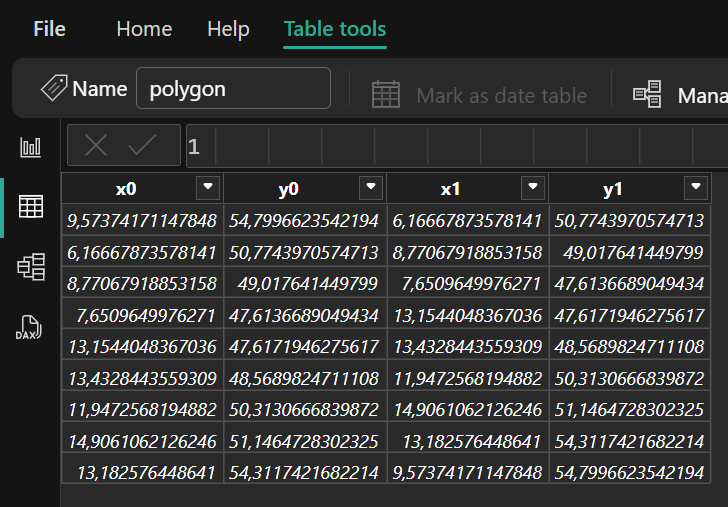Open y0 column filter dropdown
The height and width of the screenshot is (507, 728).
(370, 188)
